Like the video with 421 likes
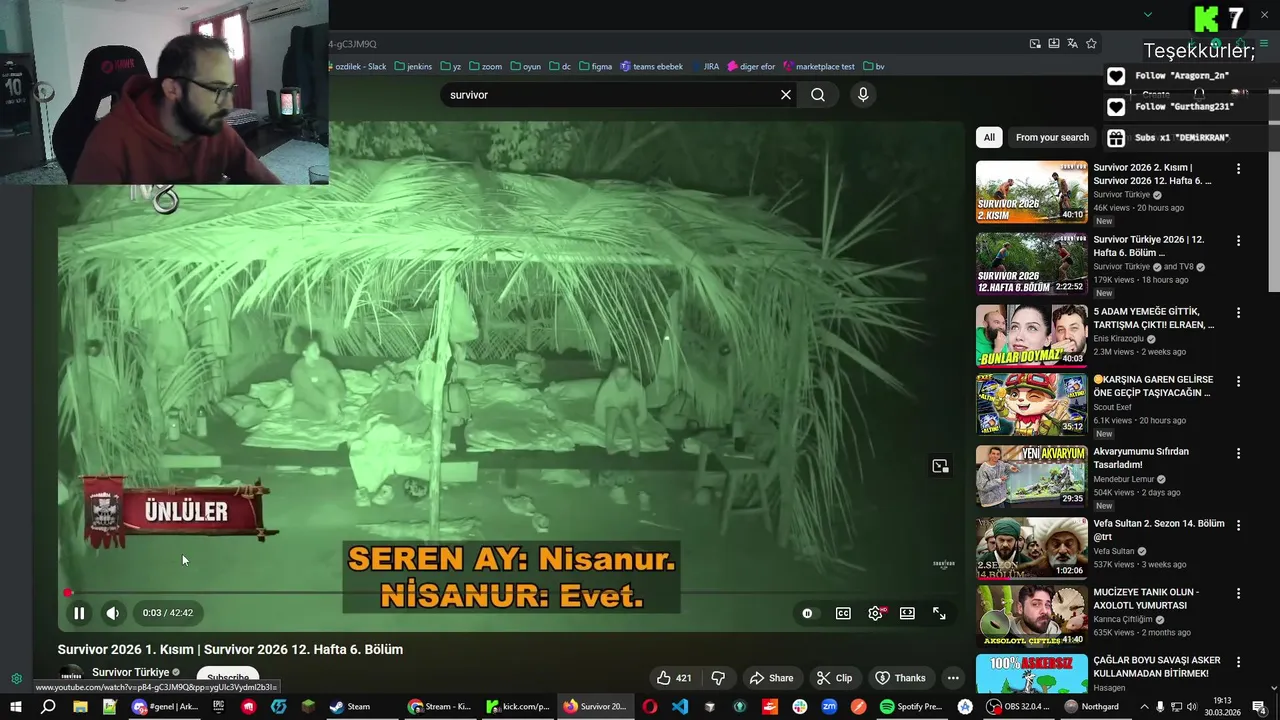Screen dimensions: 1280x720 point(674,678)
